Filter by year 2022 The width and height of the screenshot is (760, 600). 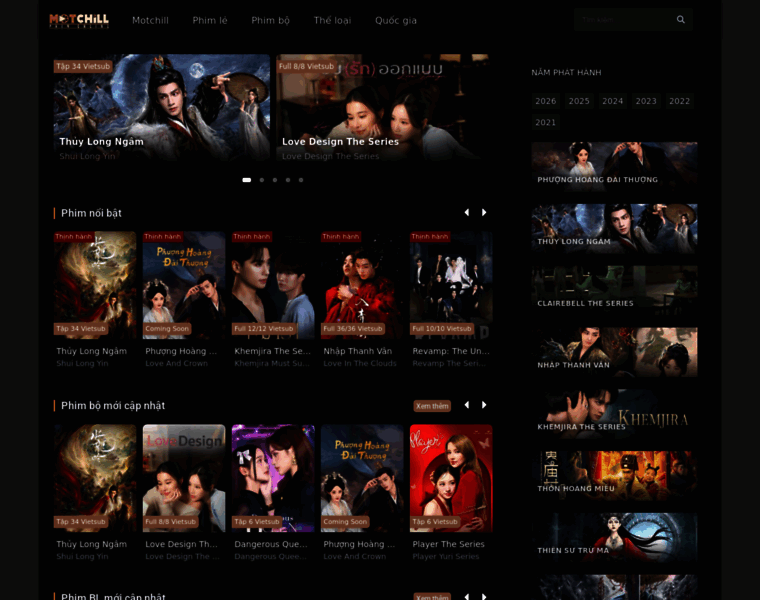(x=680, y=101)
